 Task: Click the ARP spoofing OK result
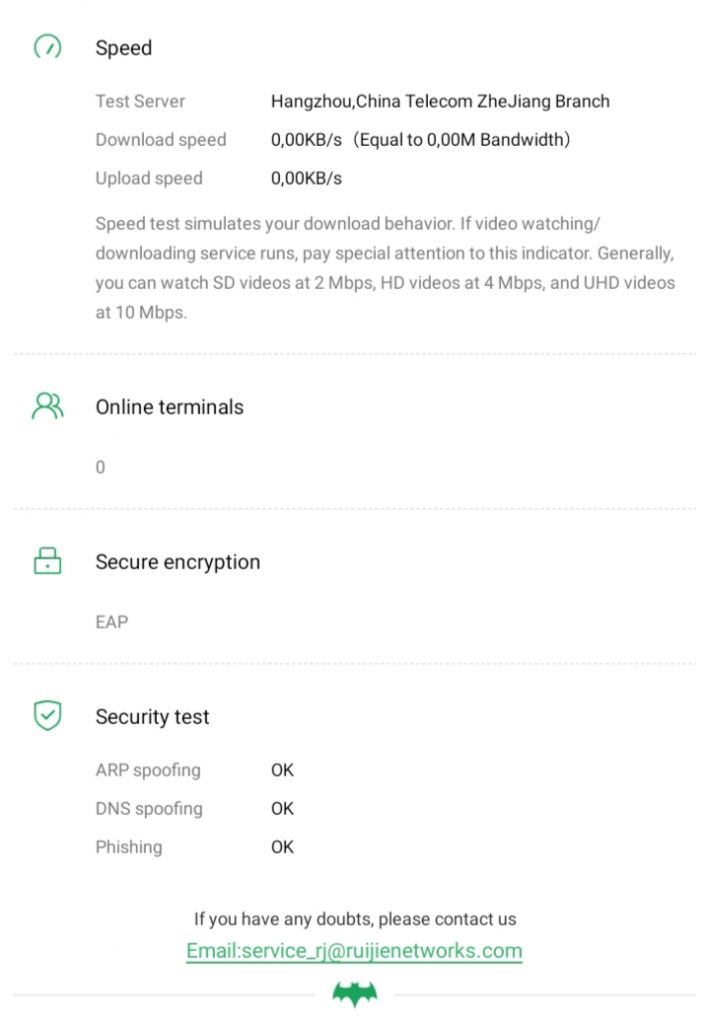pyautogui.click(x=282, y=770)
